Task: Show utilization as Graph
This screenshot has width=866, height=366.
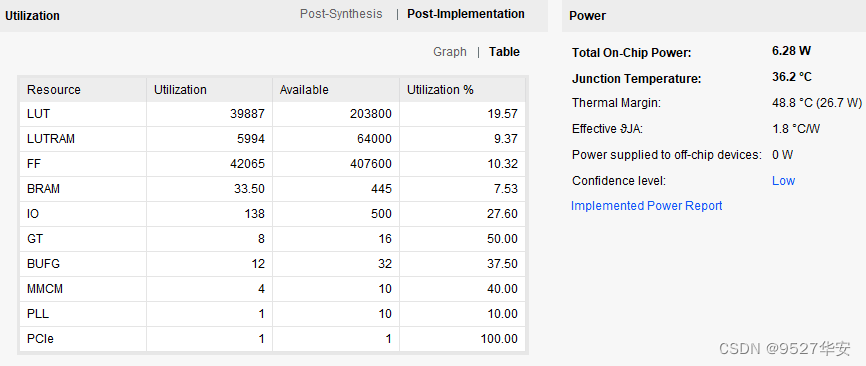Action: (450, 52)
